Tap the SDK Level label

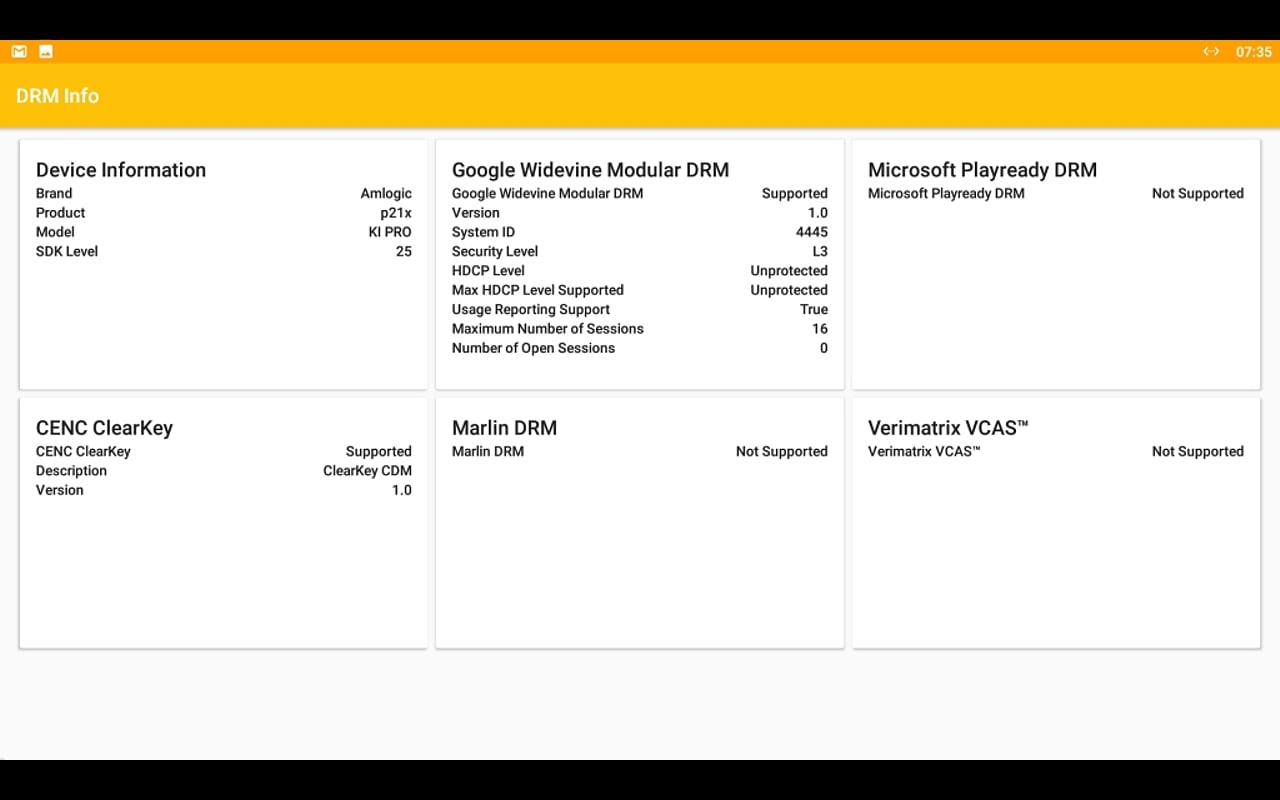coord(67,251)
